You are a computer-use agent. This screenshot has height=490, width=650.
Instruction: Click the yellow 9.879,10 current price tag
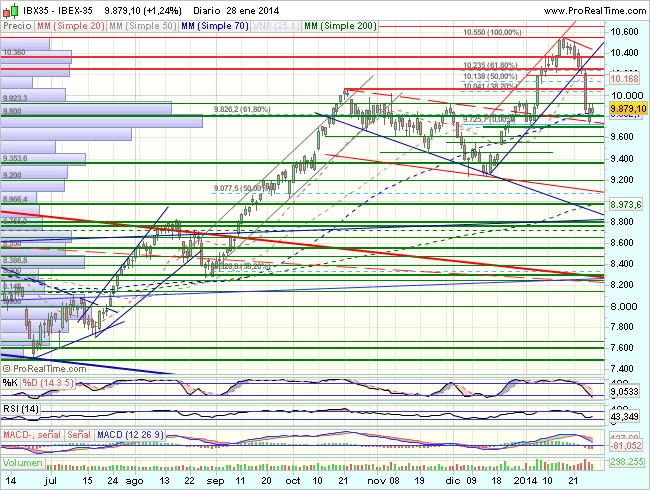tap(628, 109)
